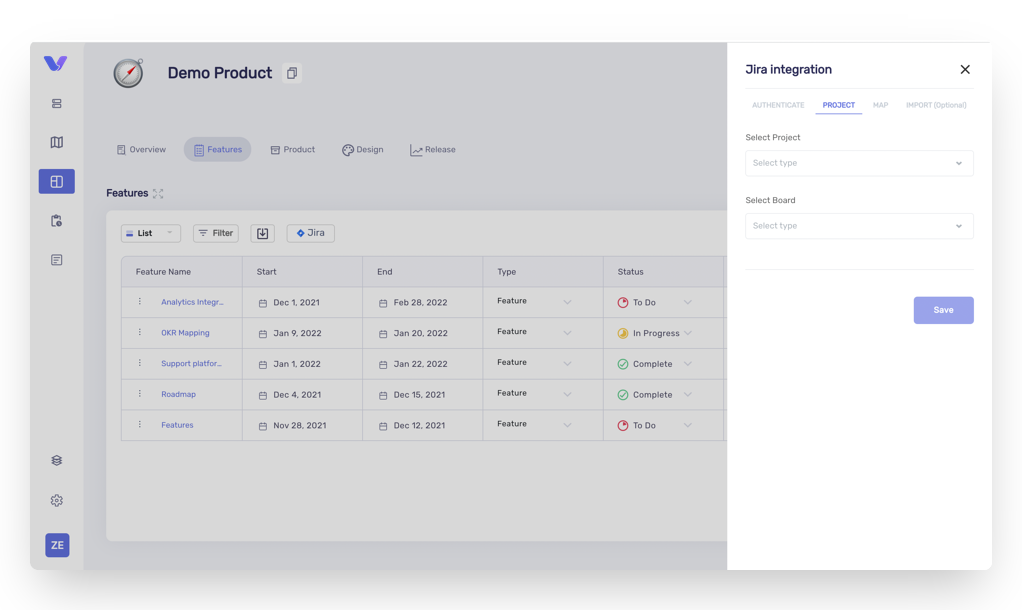Screen dimensions: 1022x610
Task: Click the Jan 20, 2022 end date
Action: point(420,333)
